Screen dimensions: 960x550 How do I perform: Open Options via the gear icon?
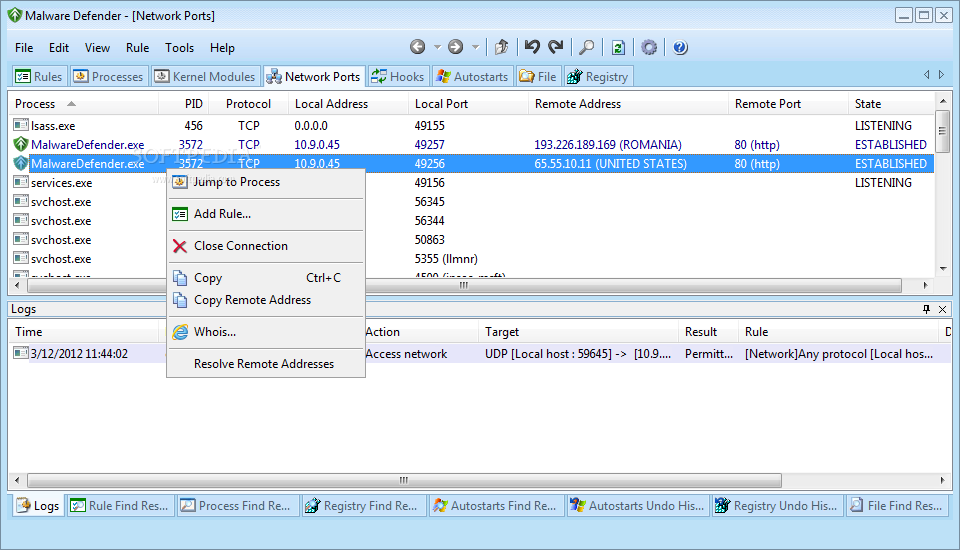(649, 47)
